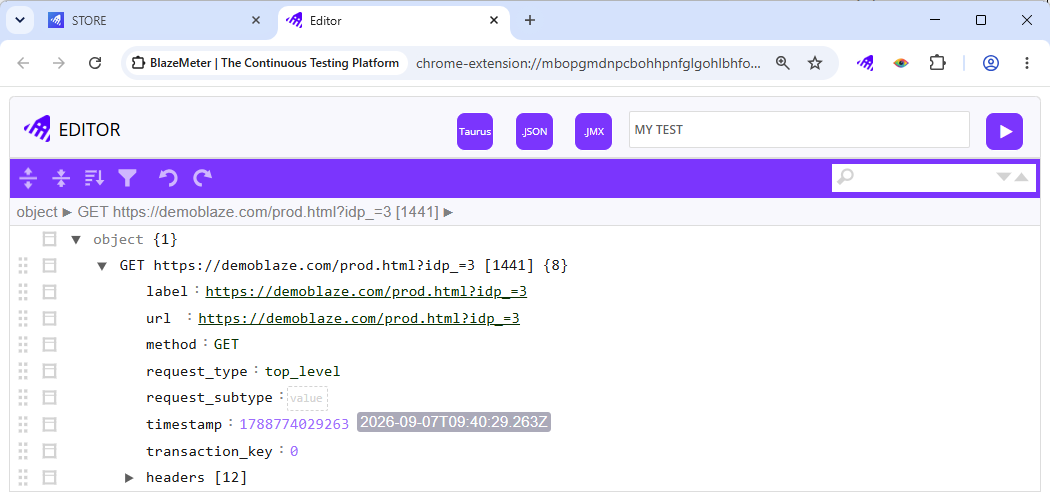Screen dimensions: 1050x500
Task: Open breadcrumb arrow after object
Action: tap(67, 212)
